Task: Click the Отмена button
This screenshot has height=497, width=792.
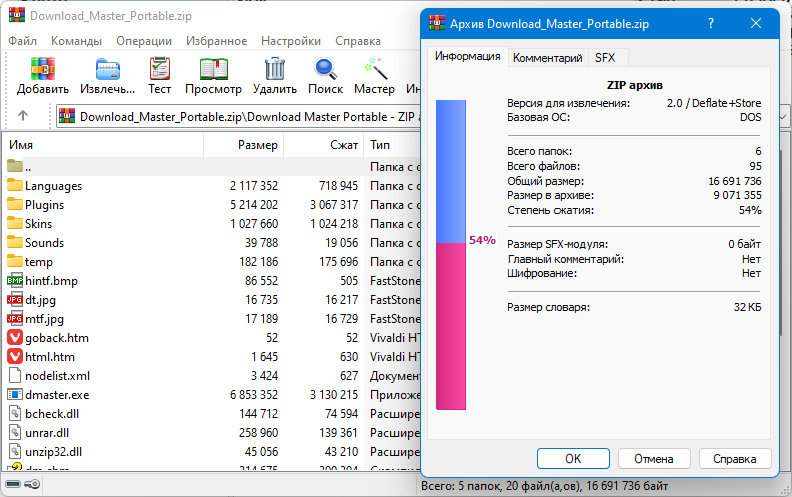Action: click(x=654, y=459)
